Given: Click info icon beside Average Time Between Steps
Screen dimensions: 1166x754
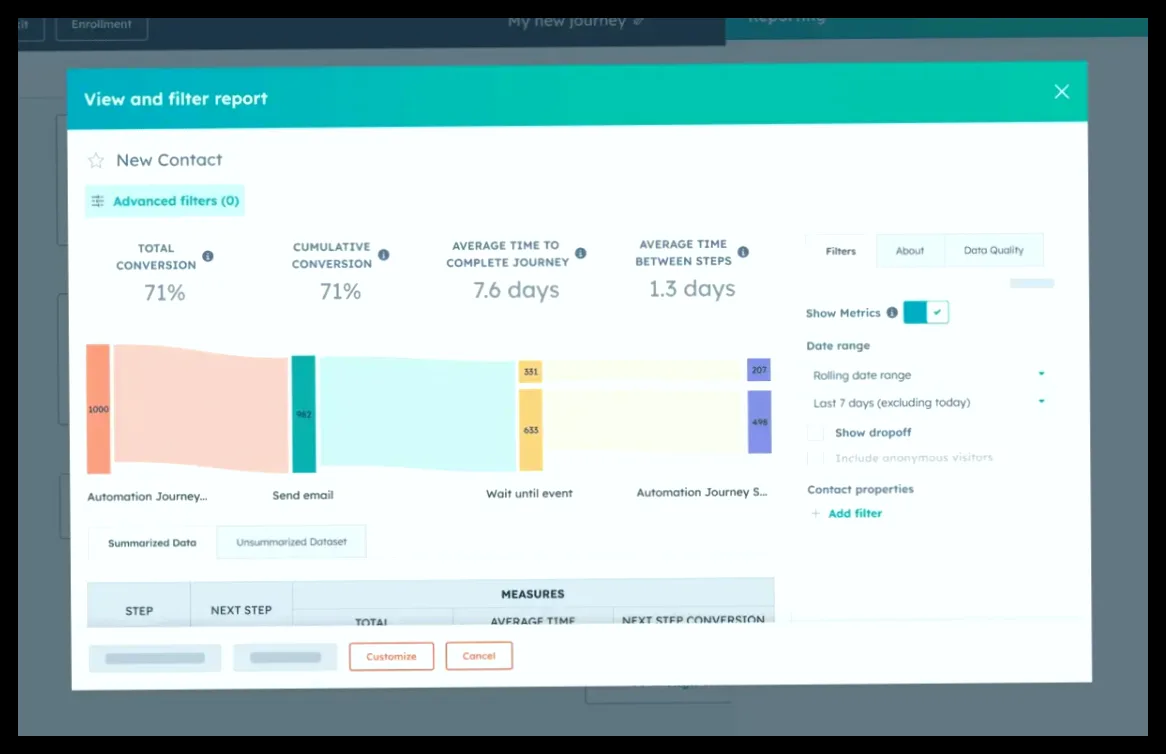Looking at the screenshot, I should (743, 252).
